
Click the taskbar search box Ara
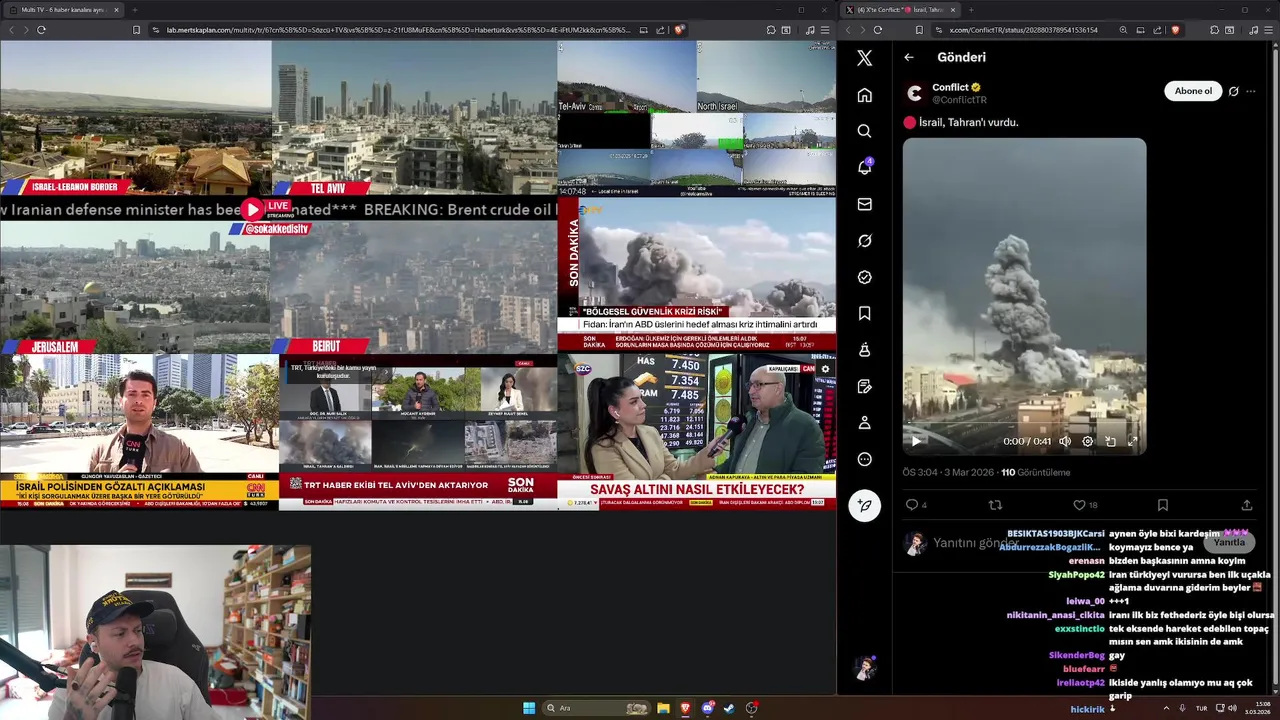[597, 708]
